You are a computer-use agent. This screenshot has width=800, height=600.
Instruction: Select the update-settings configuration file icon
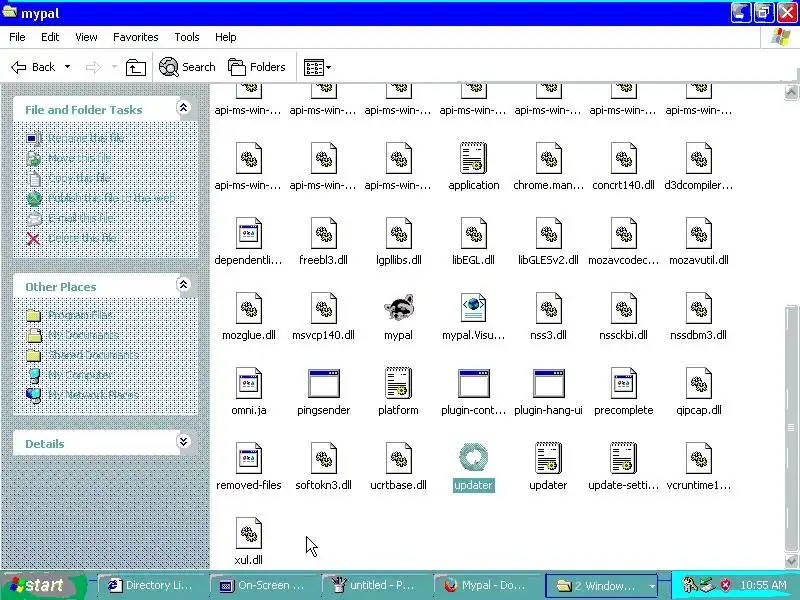coord(623,458)
